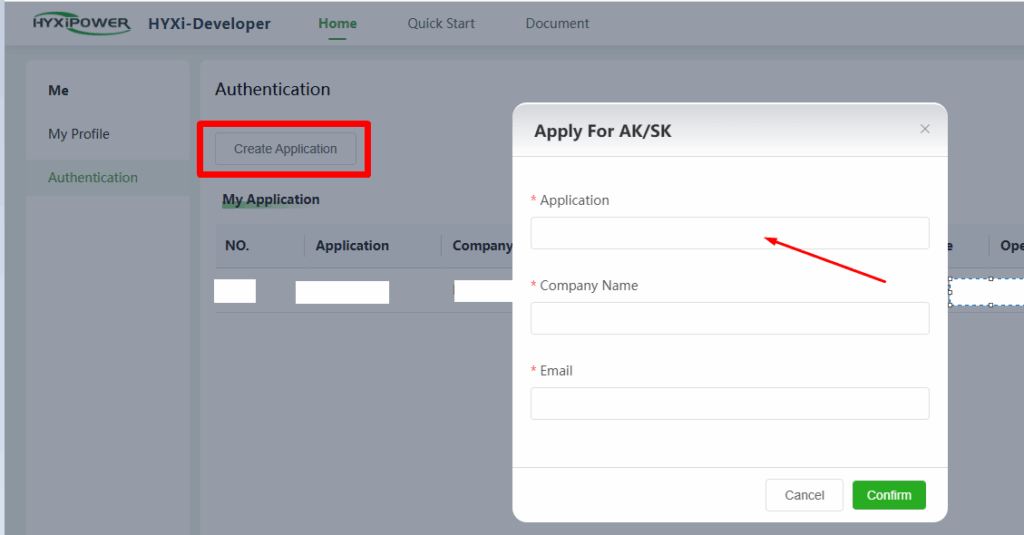Go to the Document tab
Image resolution: width=1024 pixels, height=535 pixels.
[x=557, y=23]
